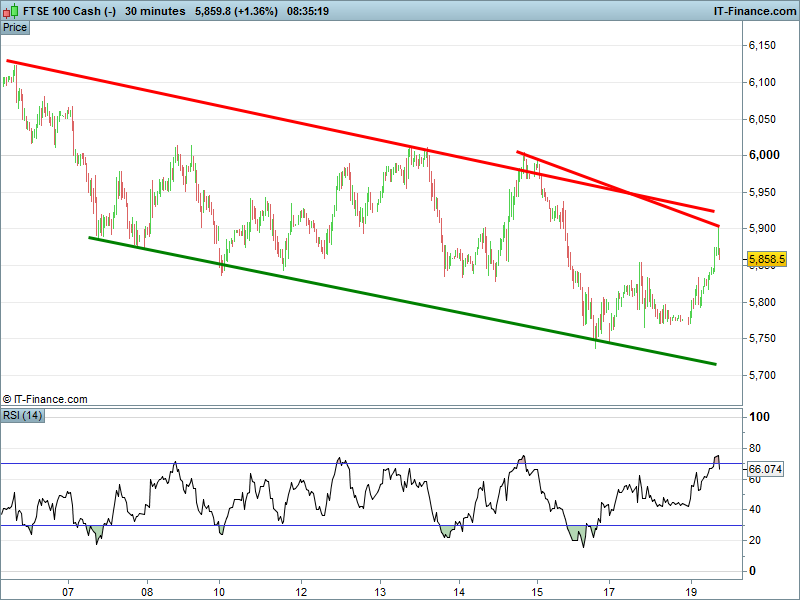This screenshot has width=800, height=600.
Task: Click the 5,700 price axis label
Action: pos(764,376)
